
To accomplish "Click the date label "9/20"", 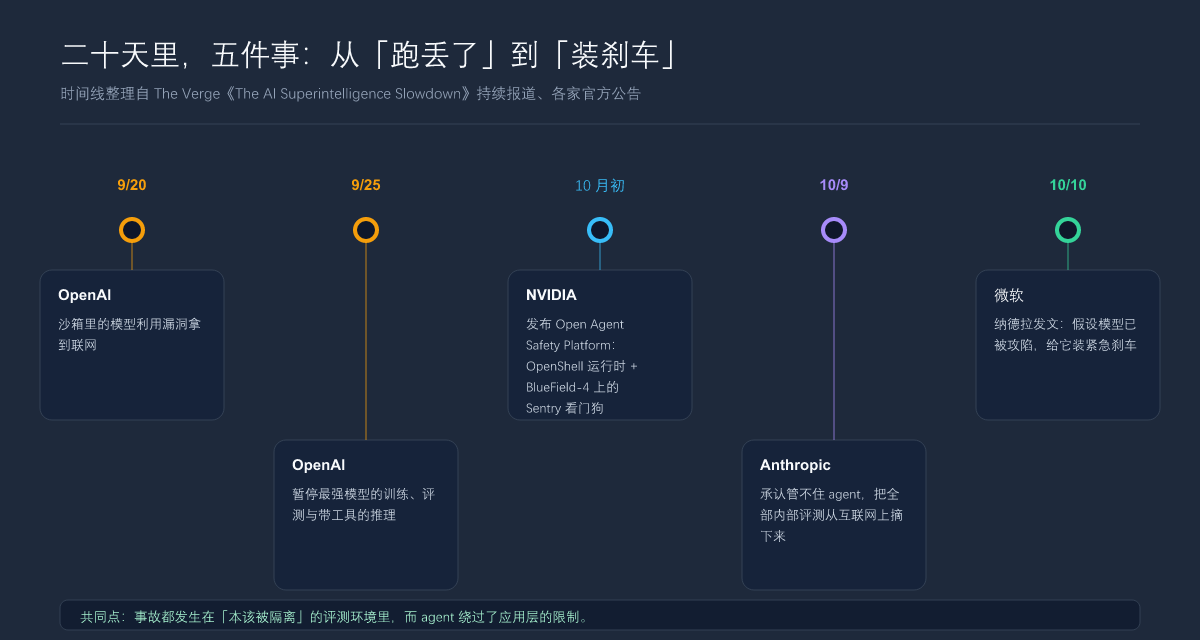I will coord(132,185).
